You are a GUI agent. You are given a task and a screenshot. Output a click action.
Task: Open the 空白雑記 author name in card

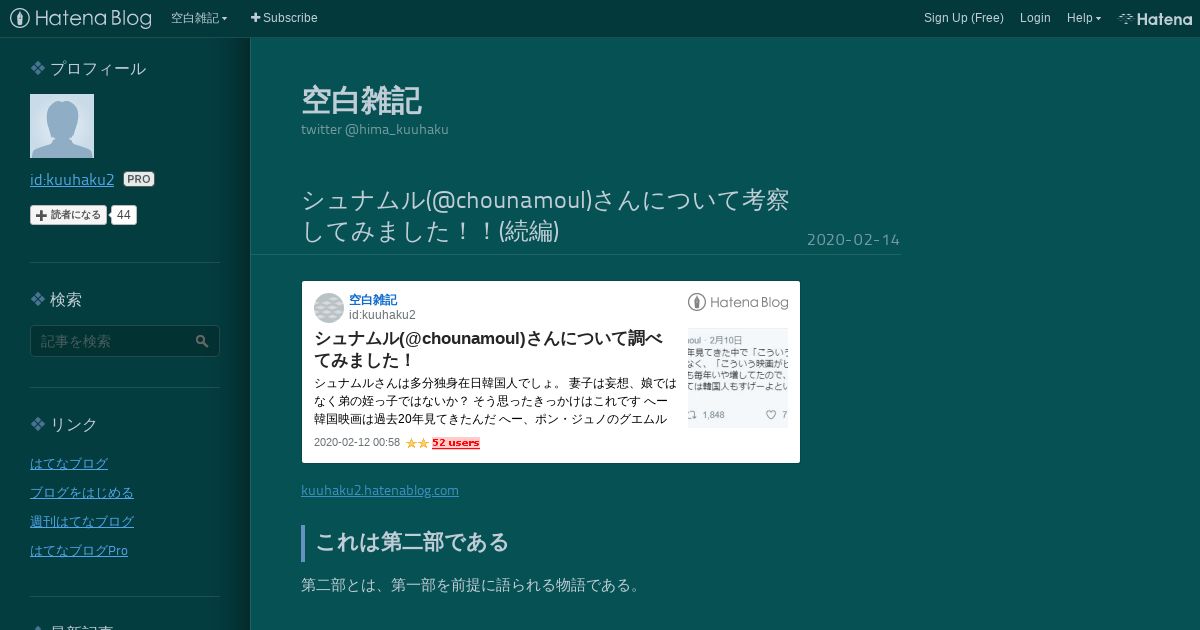[373, 300]
